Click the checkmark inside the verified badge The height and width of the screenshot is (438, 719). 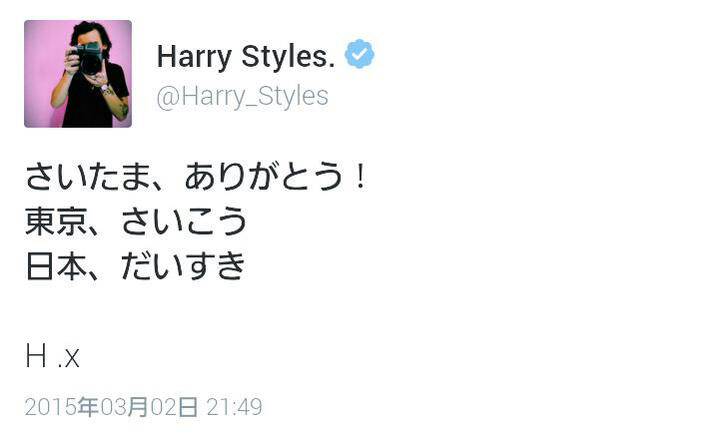pyautogui.click(x=360, y=55)
